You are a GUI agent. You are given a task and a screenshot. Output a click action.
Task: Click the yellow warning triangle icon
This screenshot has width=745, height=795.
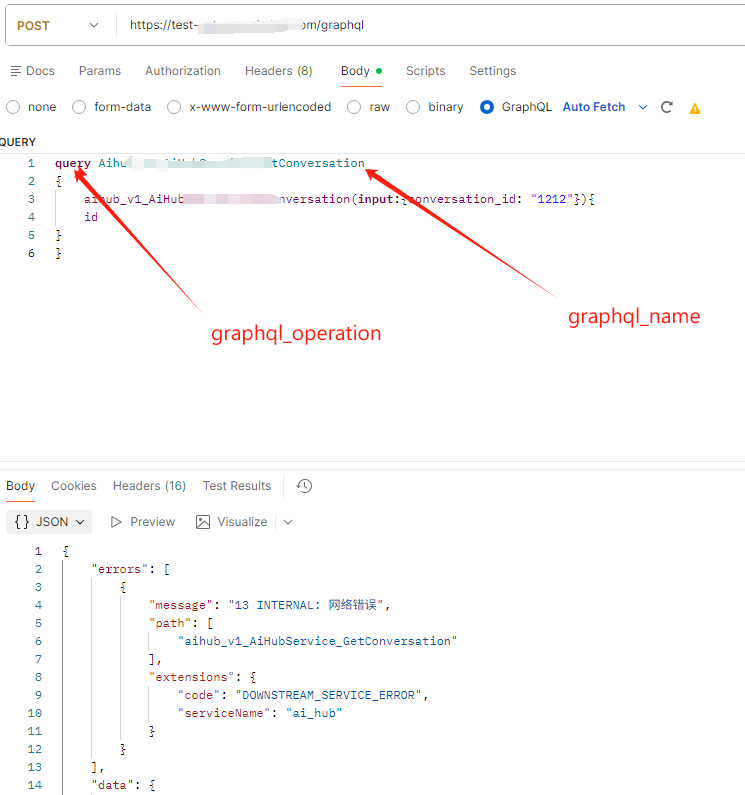tap(695, 108)
